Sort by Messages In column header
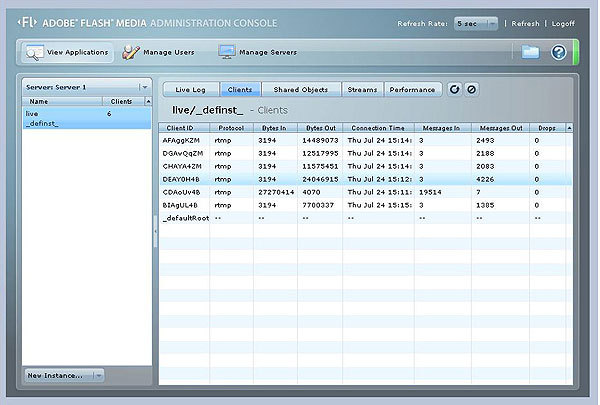The height and width of the screenshot is (405, 600). [443, 128]
